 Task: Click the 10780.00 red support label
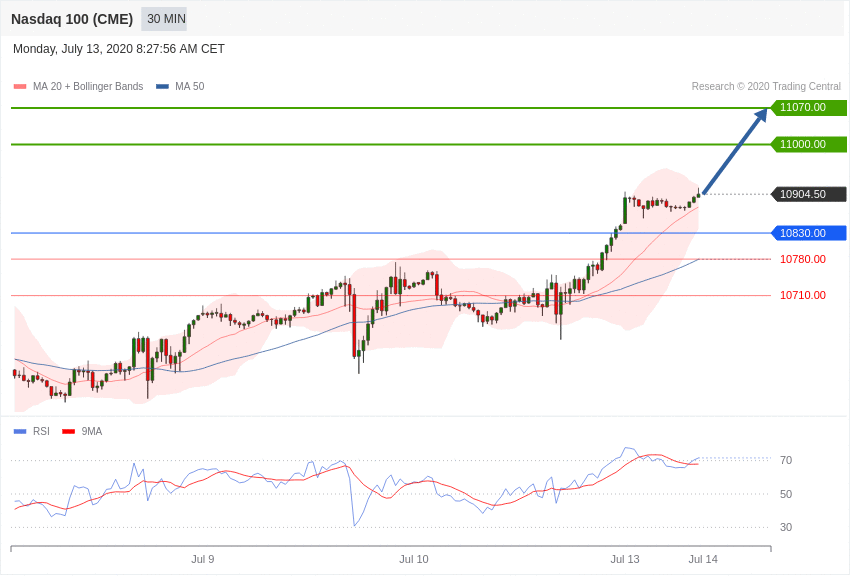[x=803, y=259]
